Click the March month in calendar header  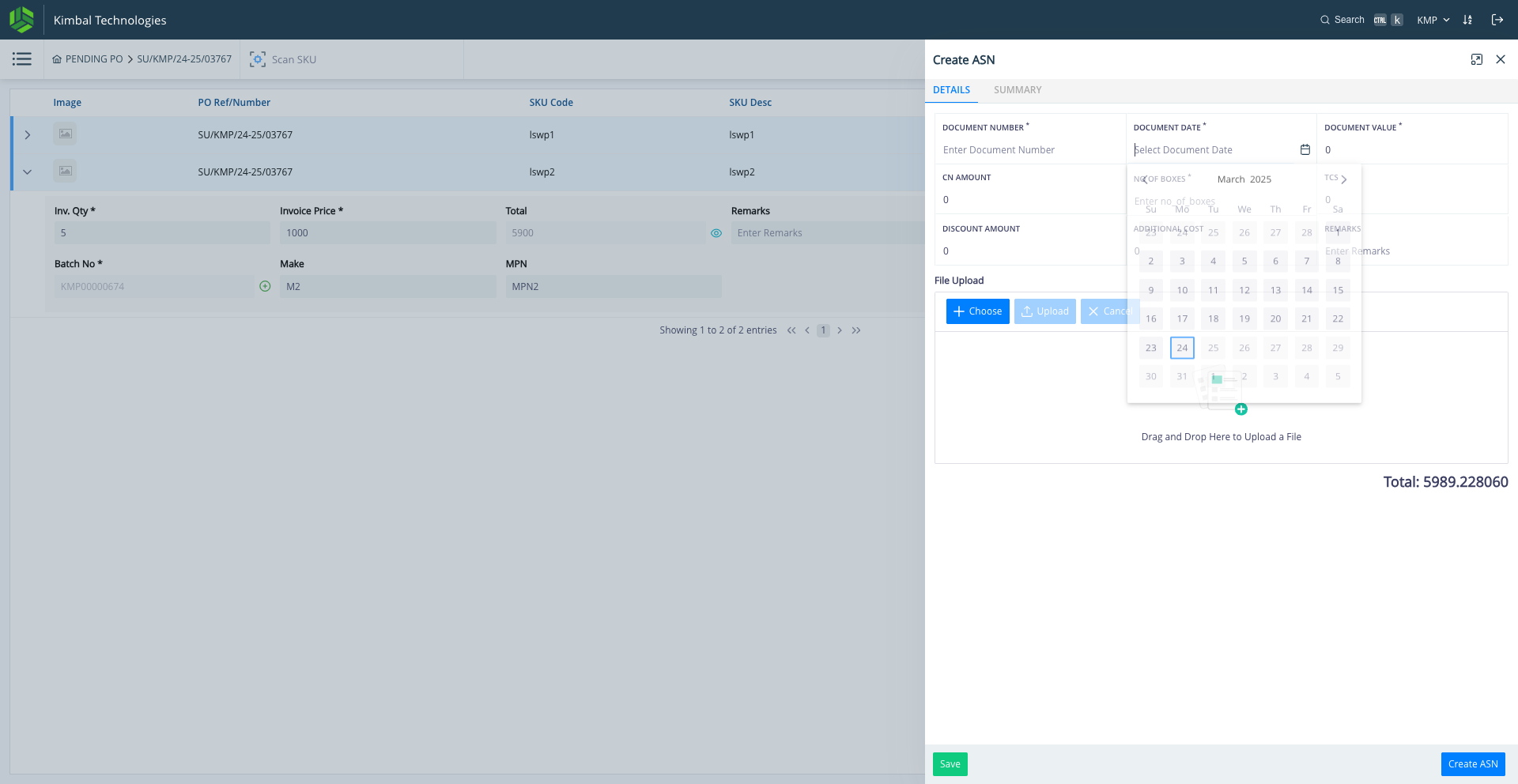point(1231,179)
